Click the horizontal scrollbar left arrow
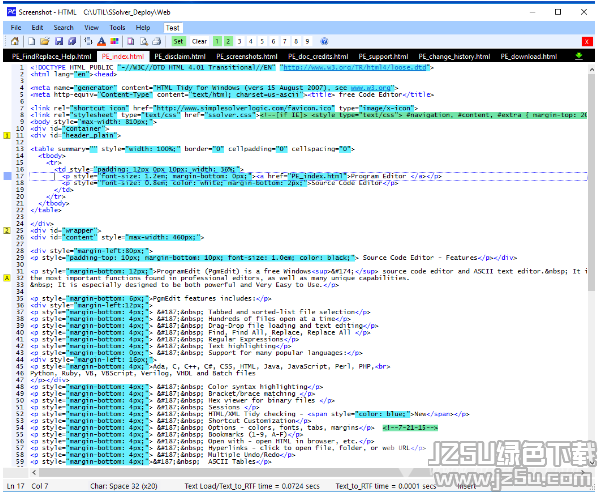Screen dimensions: 598x492 (x=34, y=472)
